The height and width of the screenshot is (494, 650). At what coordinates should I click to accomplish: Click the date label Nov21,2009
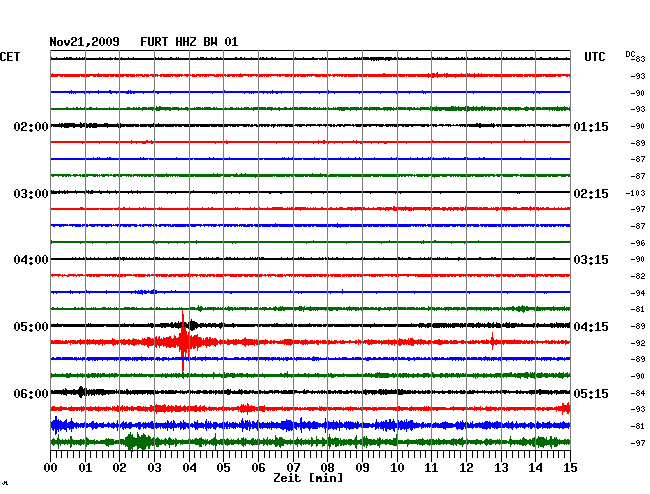[x=85, y=42]
